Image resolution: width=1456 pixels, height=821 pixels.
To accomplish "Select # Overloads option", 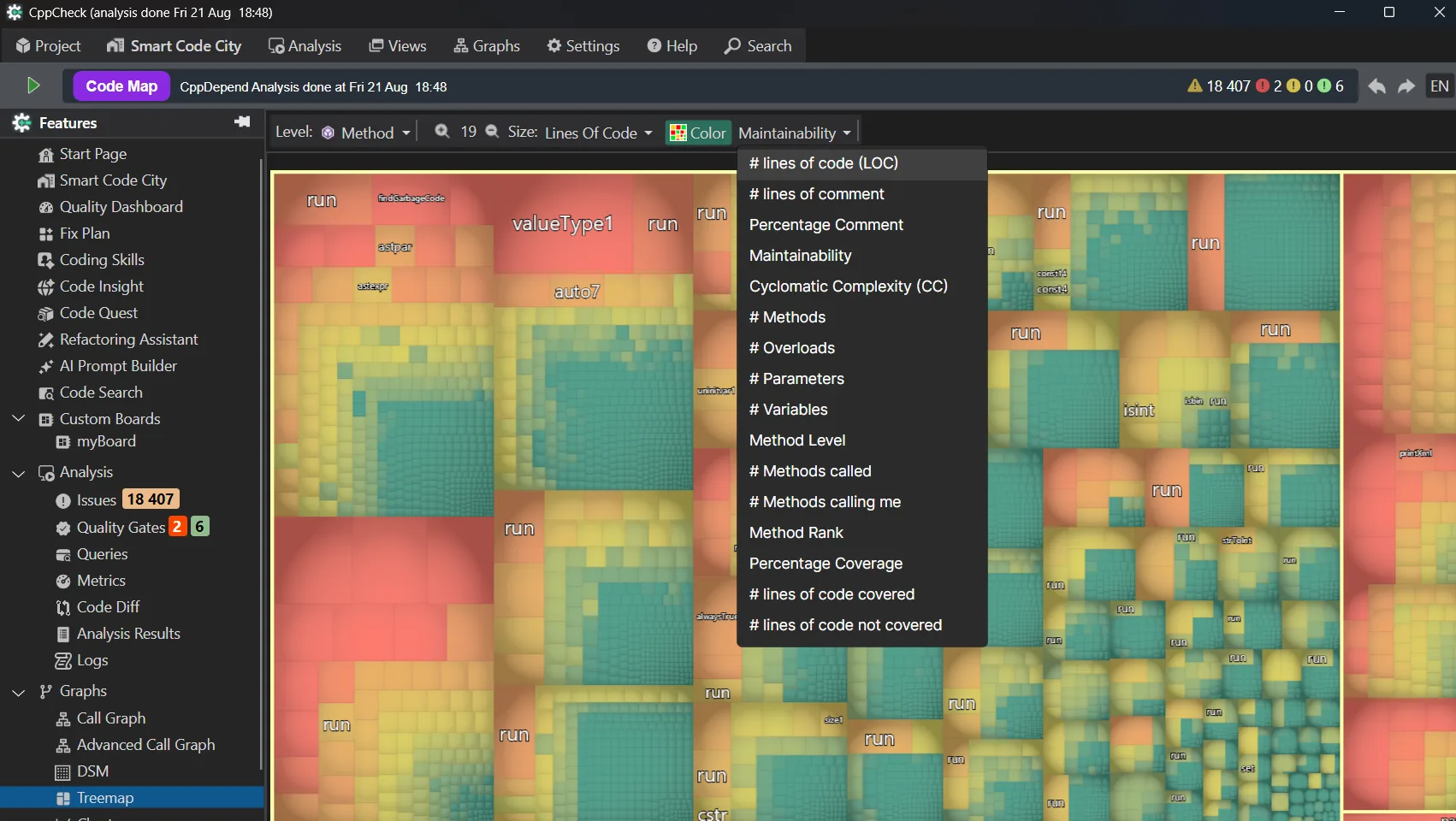I will tap(862, 348).
